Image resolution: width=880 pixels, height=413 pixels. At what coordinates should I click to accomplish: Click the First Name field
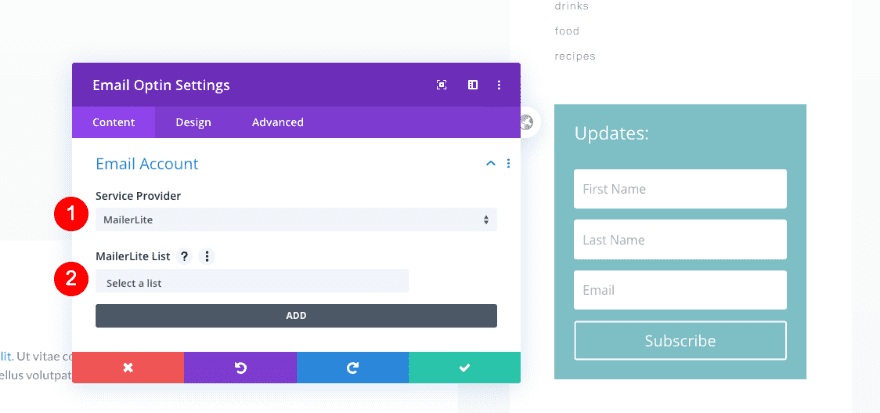point(680,189)
